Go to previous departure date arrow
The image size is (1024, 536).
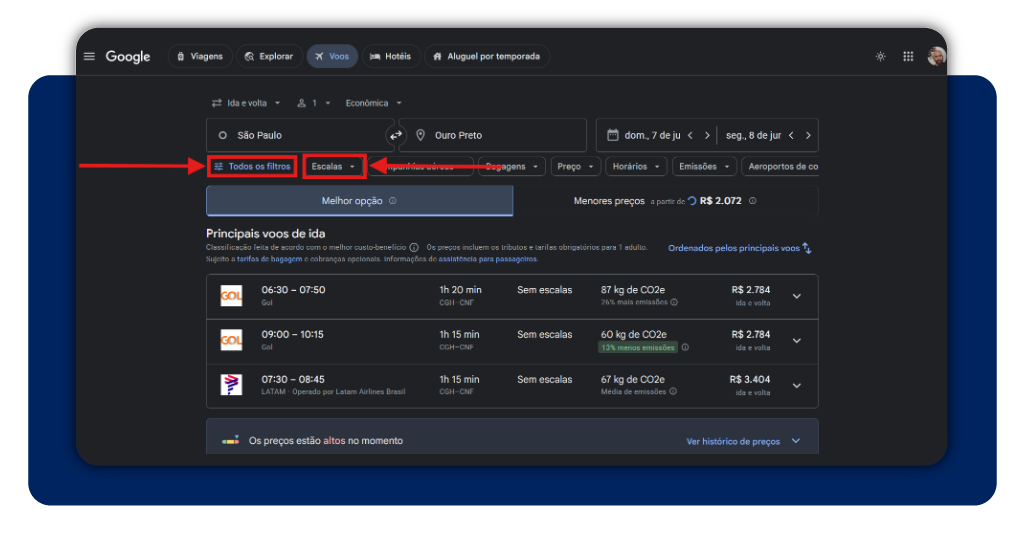tap(690, 135)
